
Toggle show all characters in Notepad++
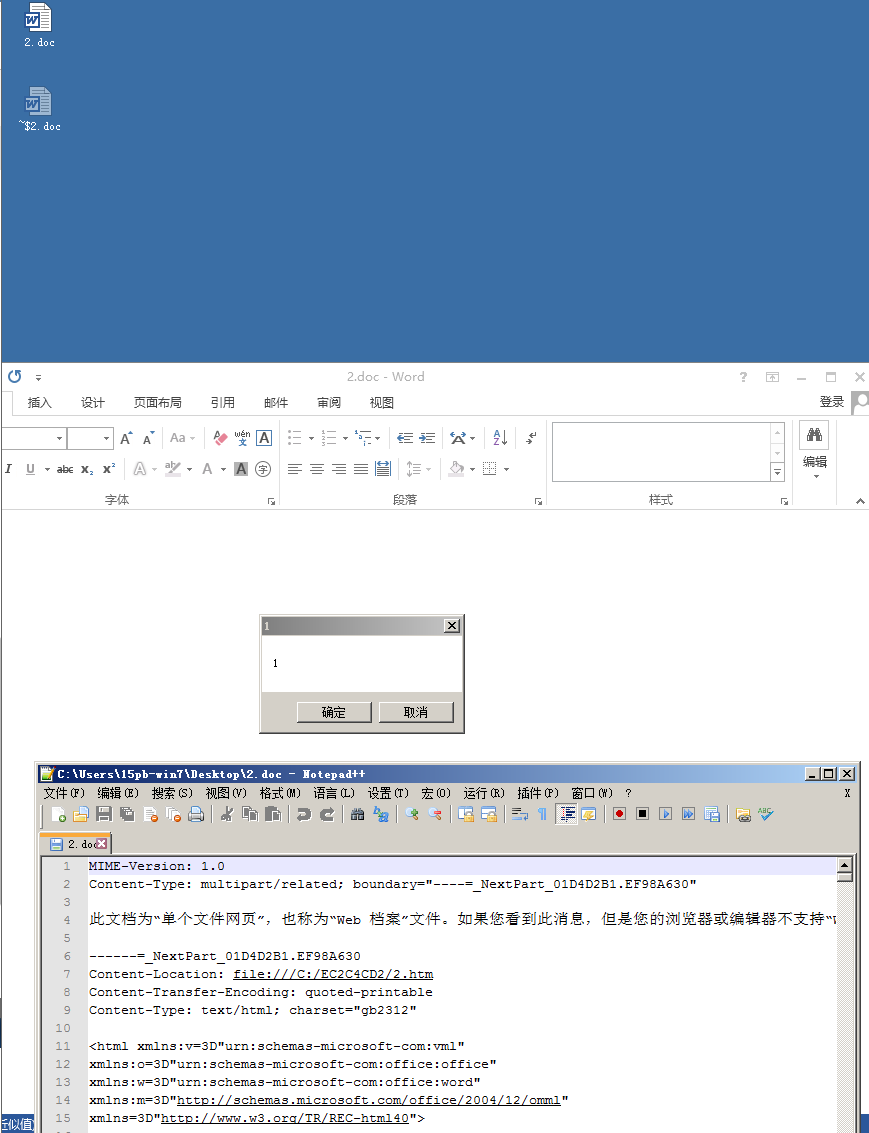point(540,814)
